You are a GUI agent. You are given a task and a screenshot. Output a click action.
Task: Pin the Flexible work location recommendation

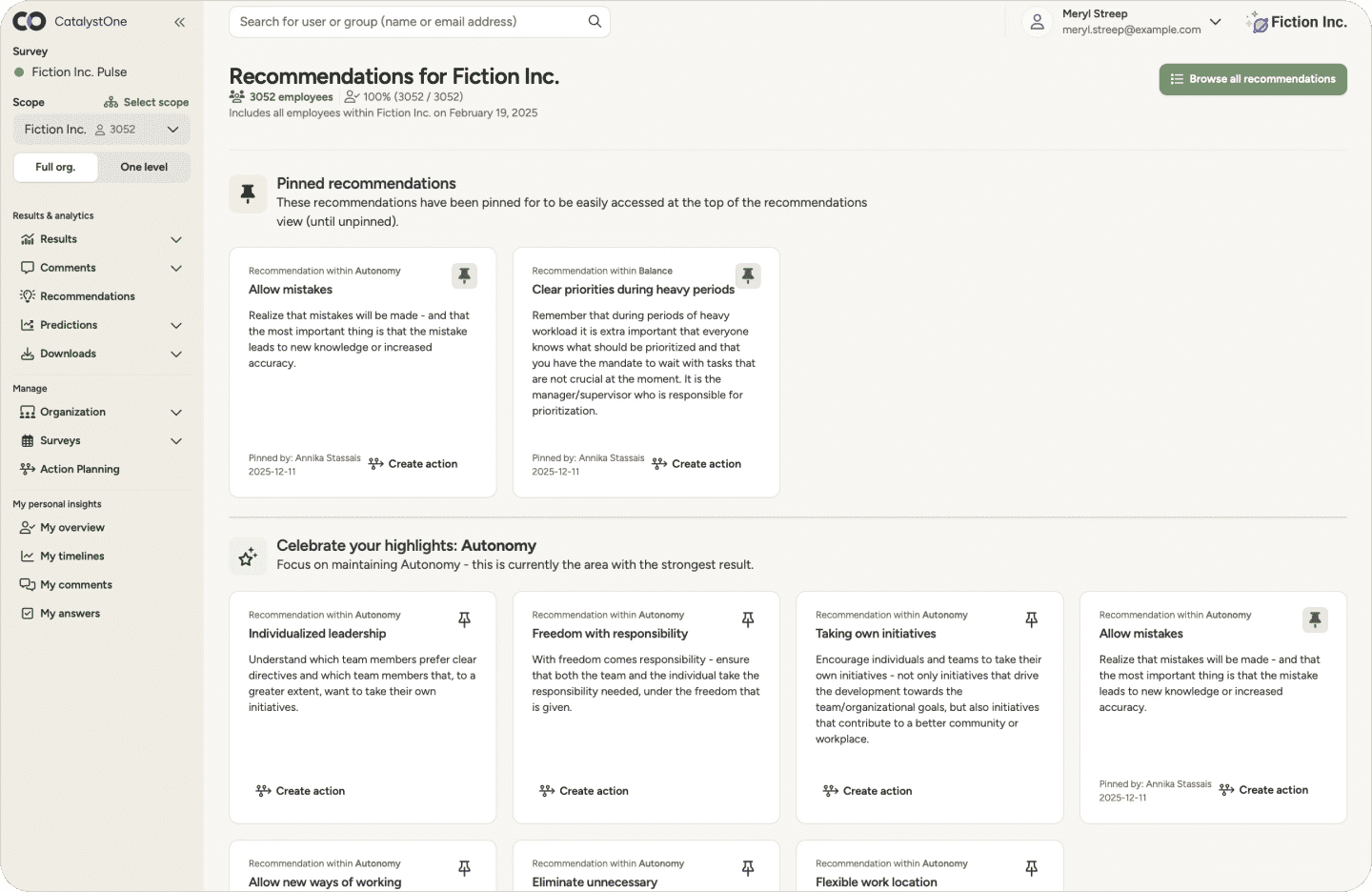tap(1031, 868)
